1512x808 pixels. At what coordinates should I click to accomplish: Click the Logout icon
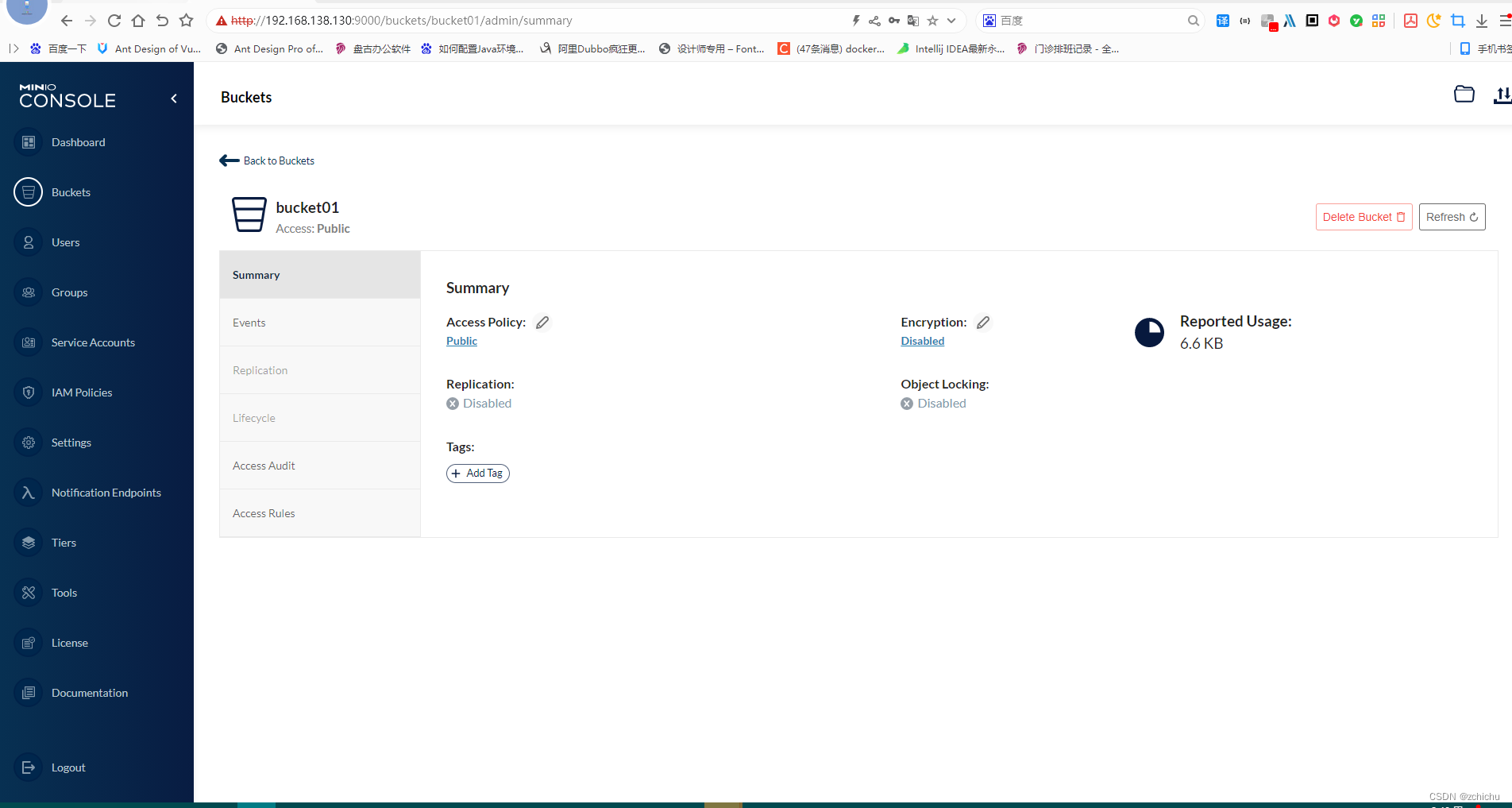(28, 767)
